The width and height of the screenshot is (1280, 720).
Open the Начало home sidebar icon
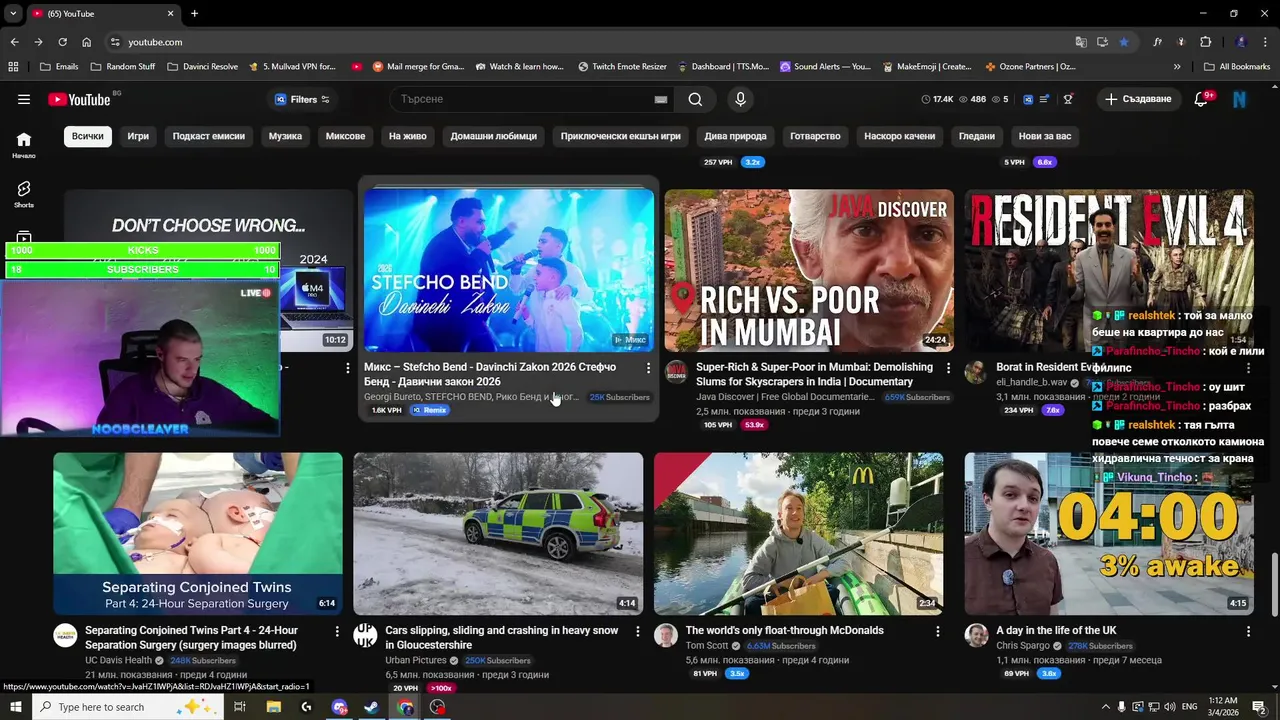pos(24,144)
